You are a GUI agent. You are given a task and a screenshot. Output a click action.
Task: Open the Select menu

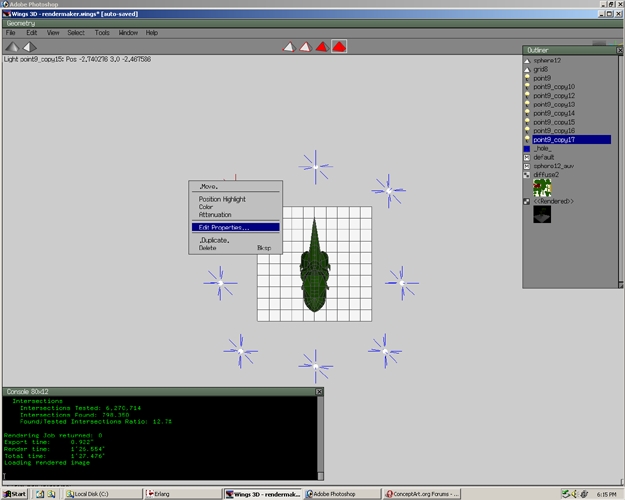click(76, 33)
